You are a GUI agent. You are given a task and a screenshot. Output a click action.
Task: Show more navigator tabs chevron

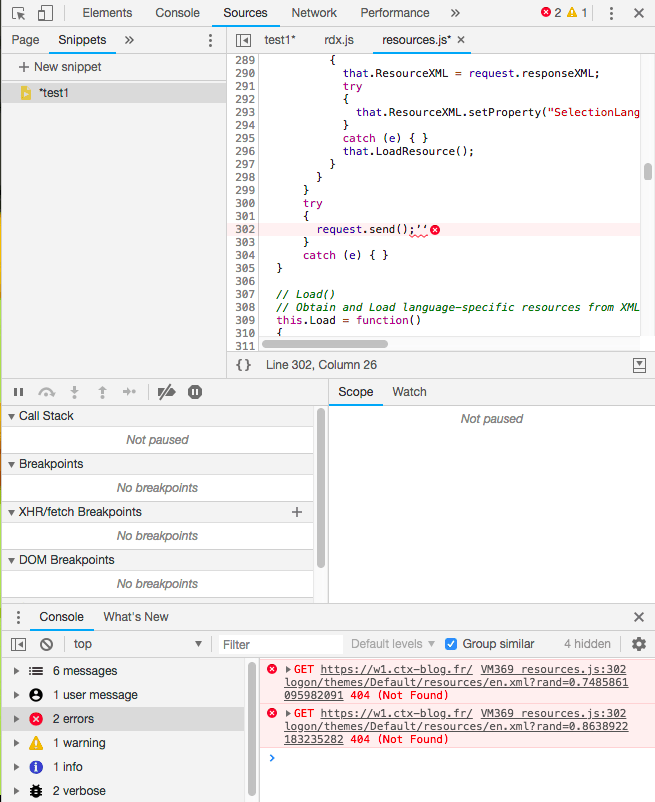[x=129, y=40]
